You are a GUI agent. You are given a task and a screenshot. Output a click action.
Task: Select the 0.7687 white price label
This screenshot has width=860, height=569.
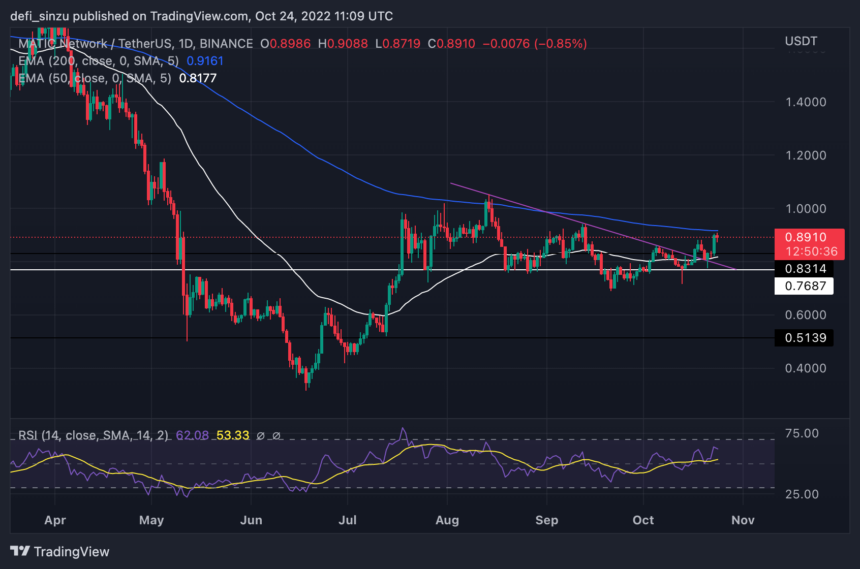click(804, 286)
